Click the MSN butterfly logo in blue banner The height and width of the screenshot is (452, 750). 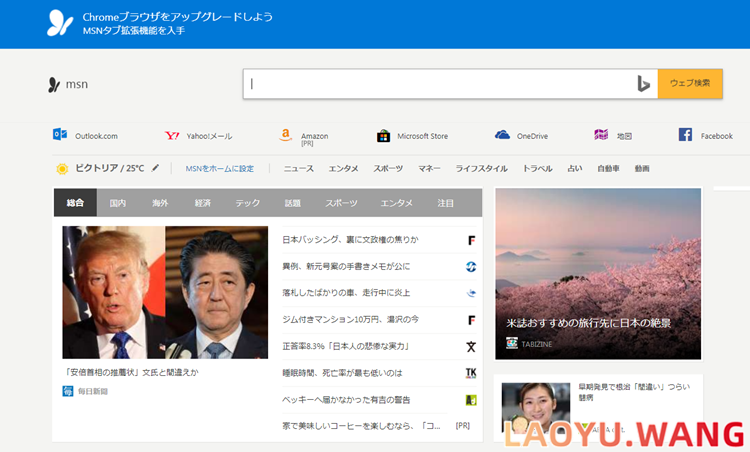pyautogui.click(x=60, y=22)
